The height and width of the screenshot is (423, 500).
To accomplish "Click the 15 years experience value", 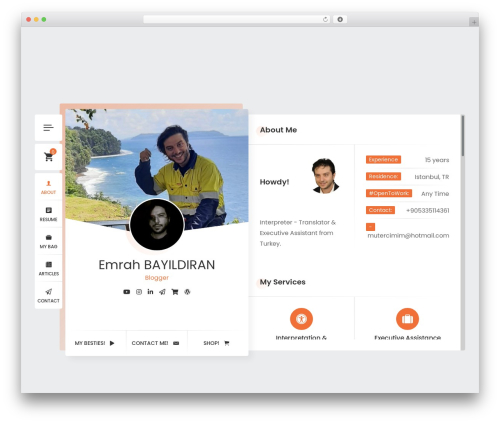I will pos(437,160).
